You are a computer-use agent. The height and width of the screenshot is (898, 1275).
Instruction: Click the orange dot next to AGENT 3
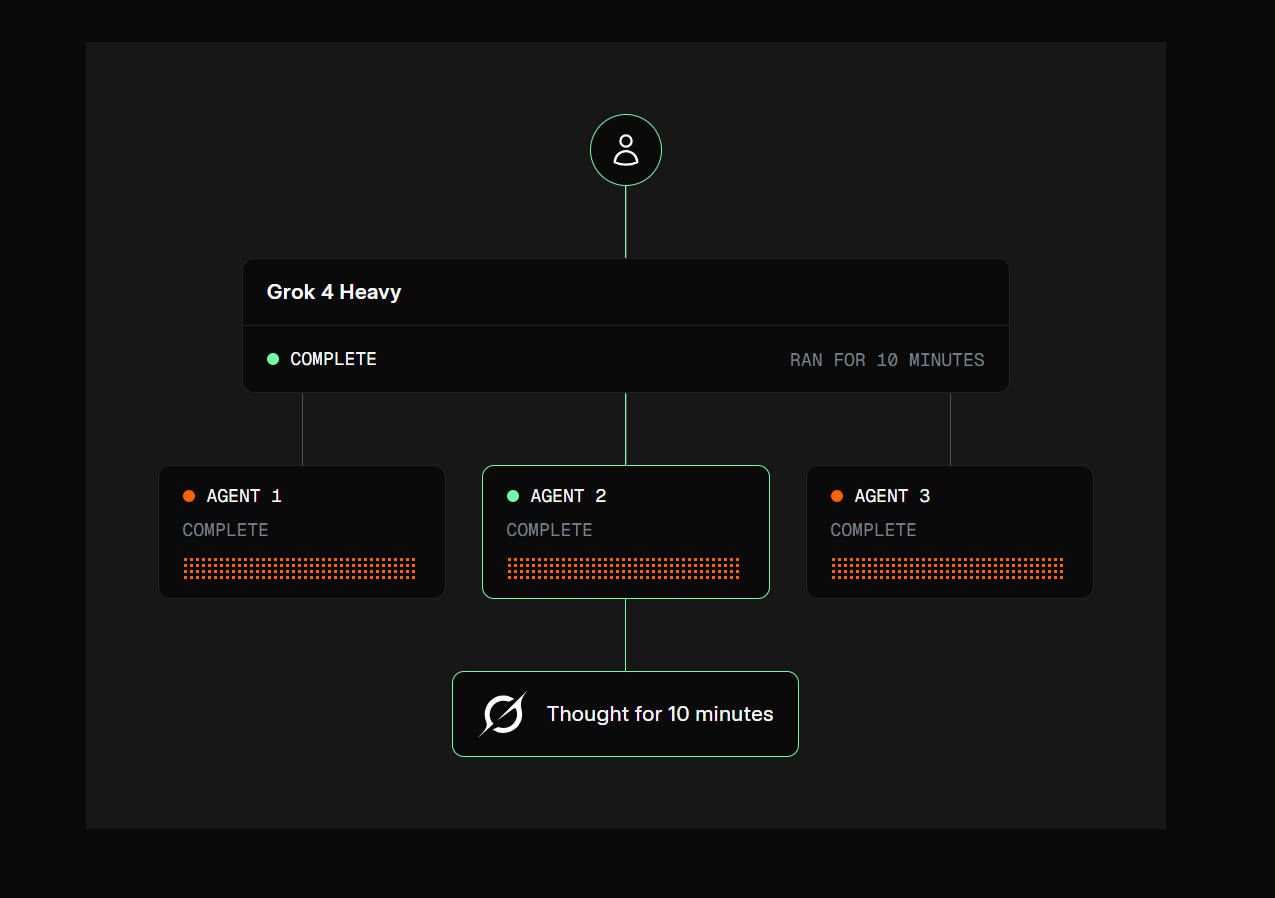[837, 496]
